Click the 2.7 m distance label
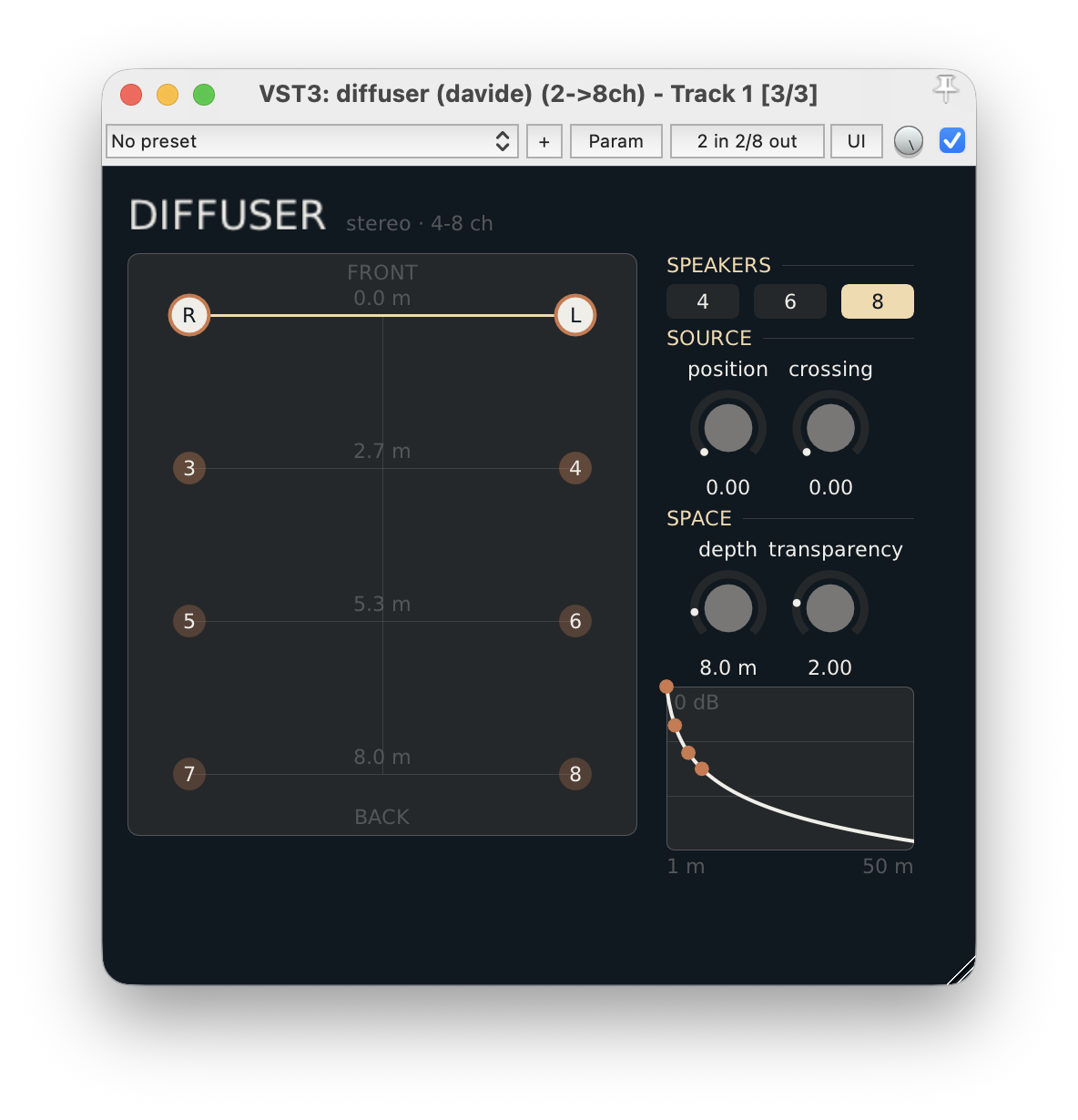This screenshot has height=1120, width=1078. (x=382, y=451)
